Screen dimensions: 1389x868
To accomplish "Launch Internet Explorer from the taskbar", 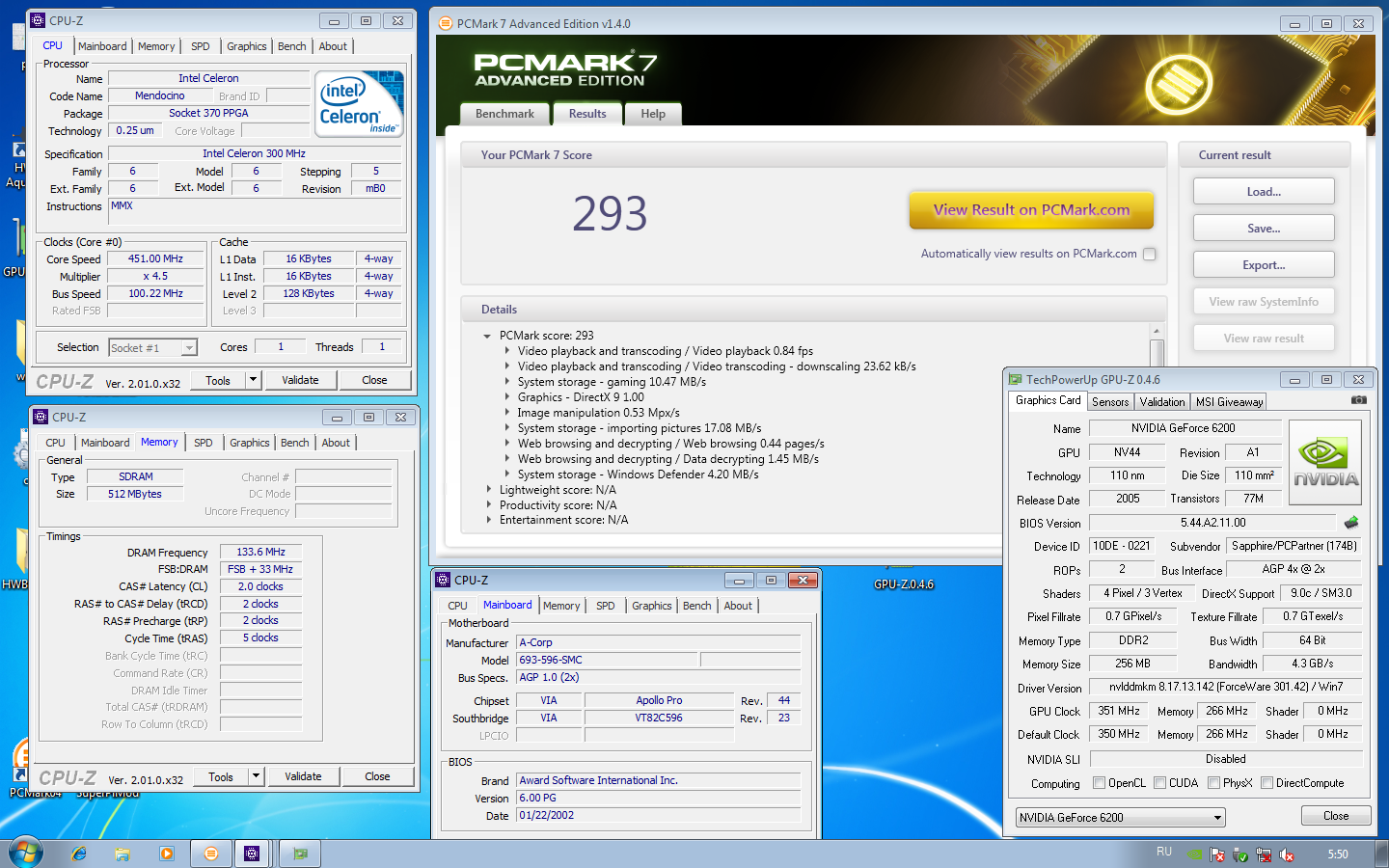I will tap(79, 854).
